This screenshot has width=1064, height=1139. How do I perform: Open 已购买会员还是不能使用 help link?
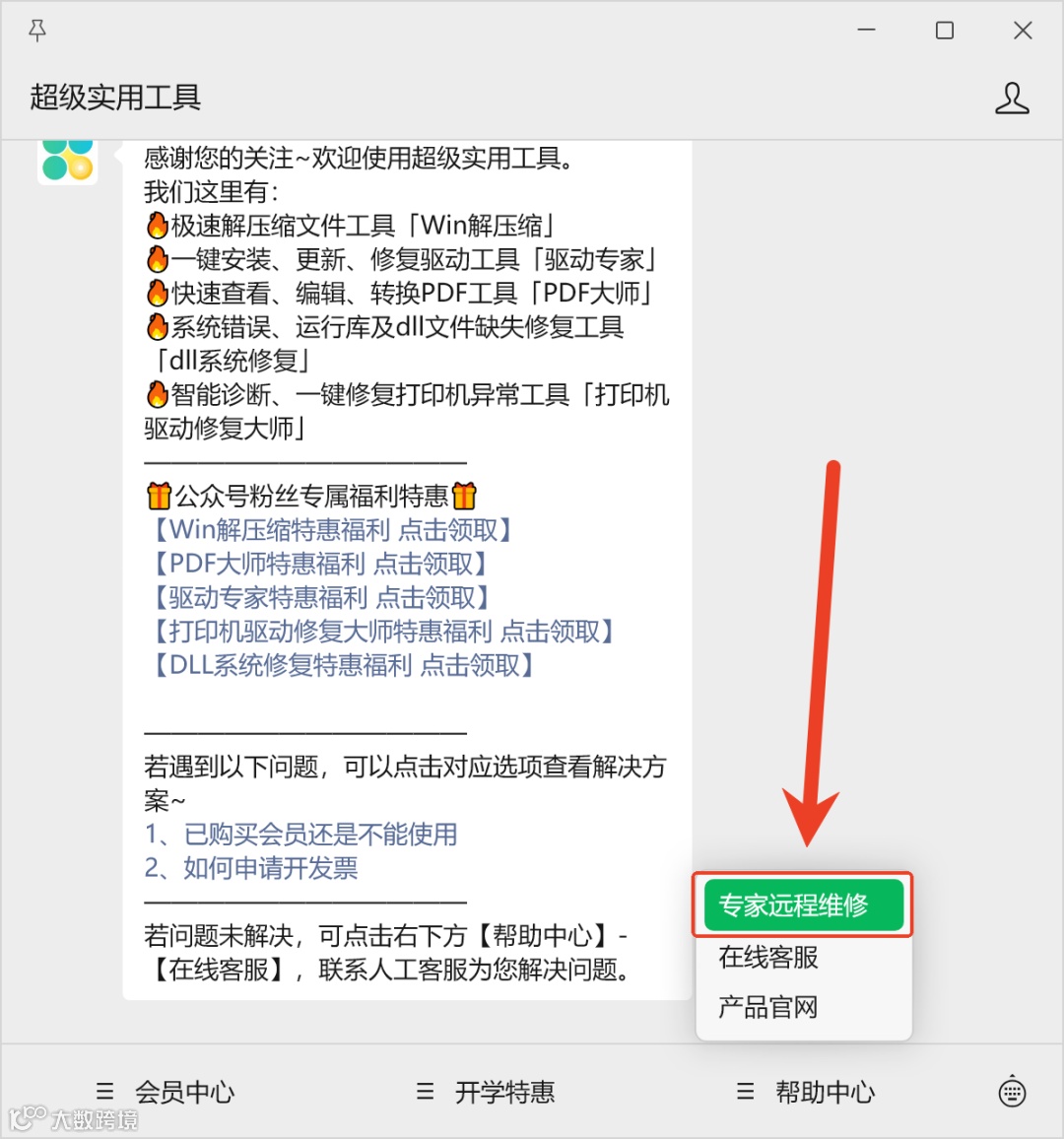pyautogui.click(x=300, y=834)
